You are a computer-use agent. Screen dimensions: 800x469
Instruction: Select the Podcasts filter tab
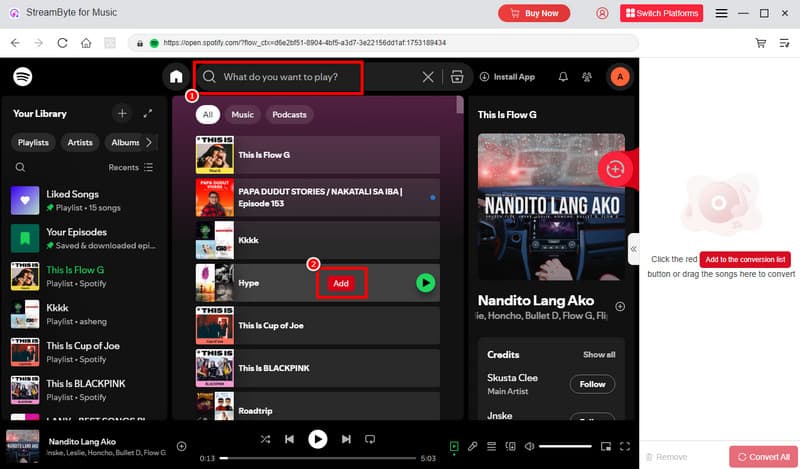pos(289,115)
